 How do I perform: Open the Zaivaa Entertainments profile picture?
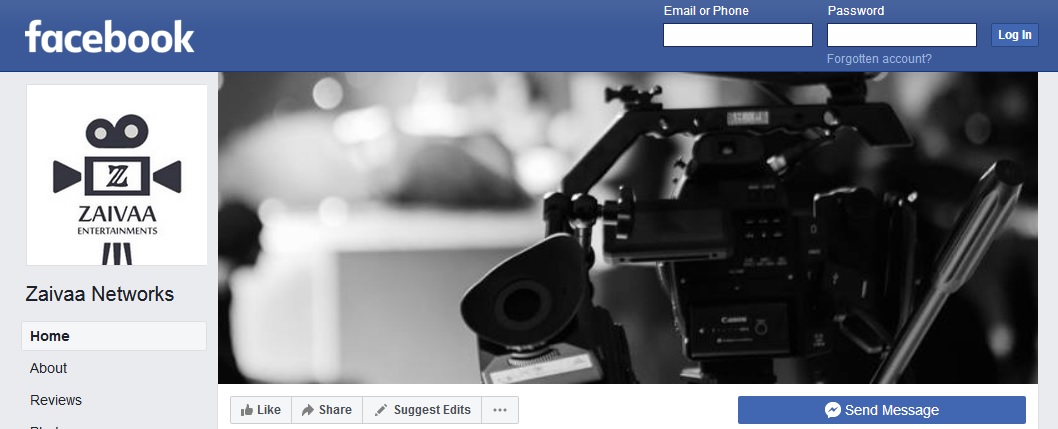(117, 175)
